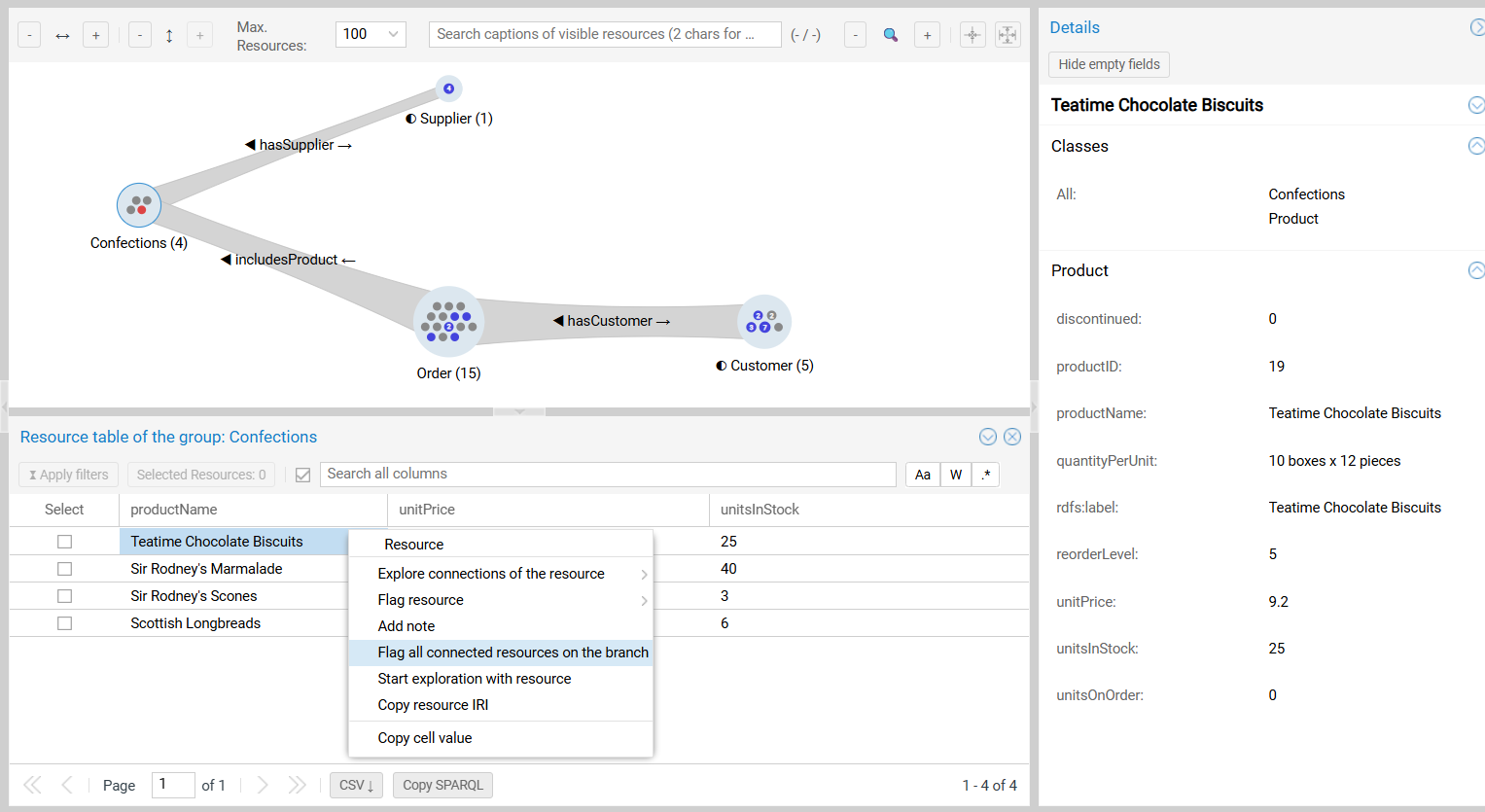Image resolution: width=1485 pixels, height=812 pixels.
Task: Collapse the Classes section in Details
Action: click(1475, 146)
